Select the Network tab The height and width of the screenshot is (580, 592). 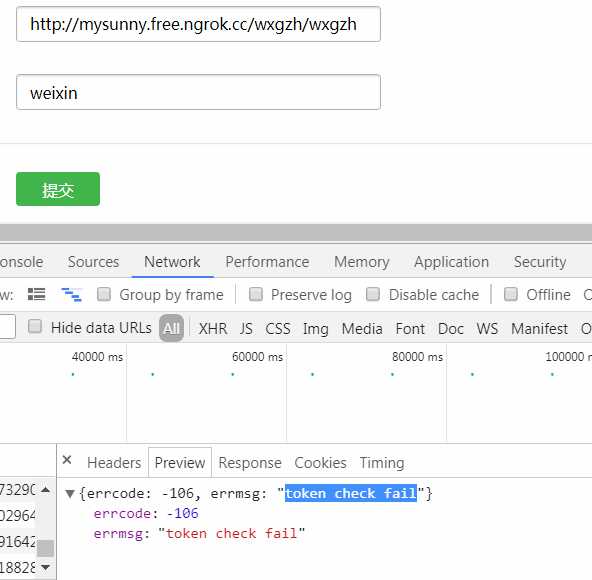click(172, 262)
